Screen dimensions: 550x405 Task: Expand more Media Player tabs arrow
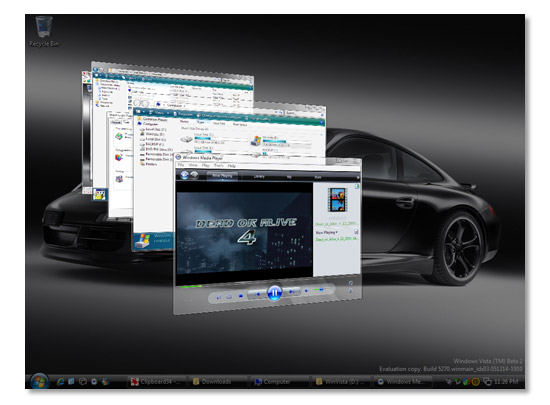[x=358, y=178]
